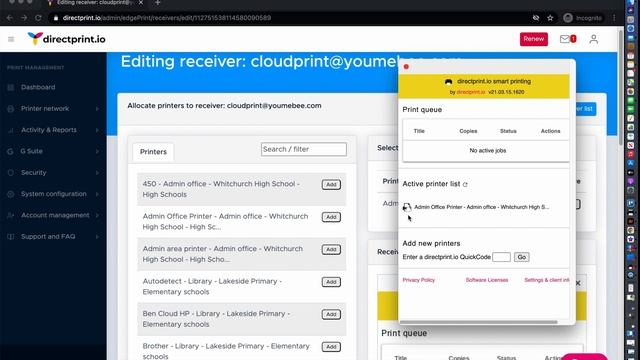Focus the Search / filter field
The width and height of the screenshot is (640, 360).
[304, 149]
